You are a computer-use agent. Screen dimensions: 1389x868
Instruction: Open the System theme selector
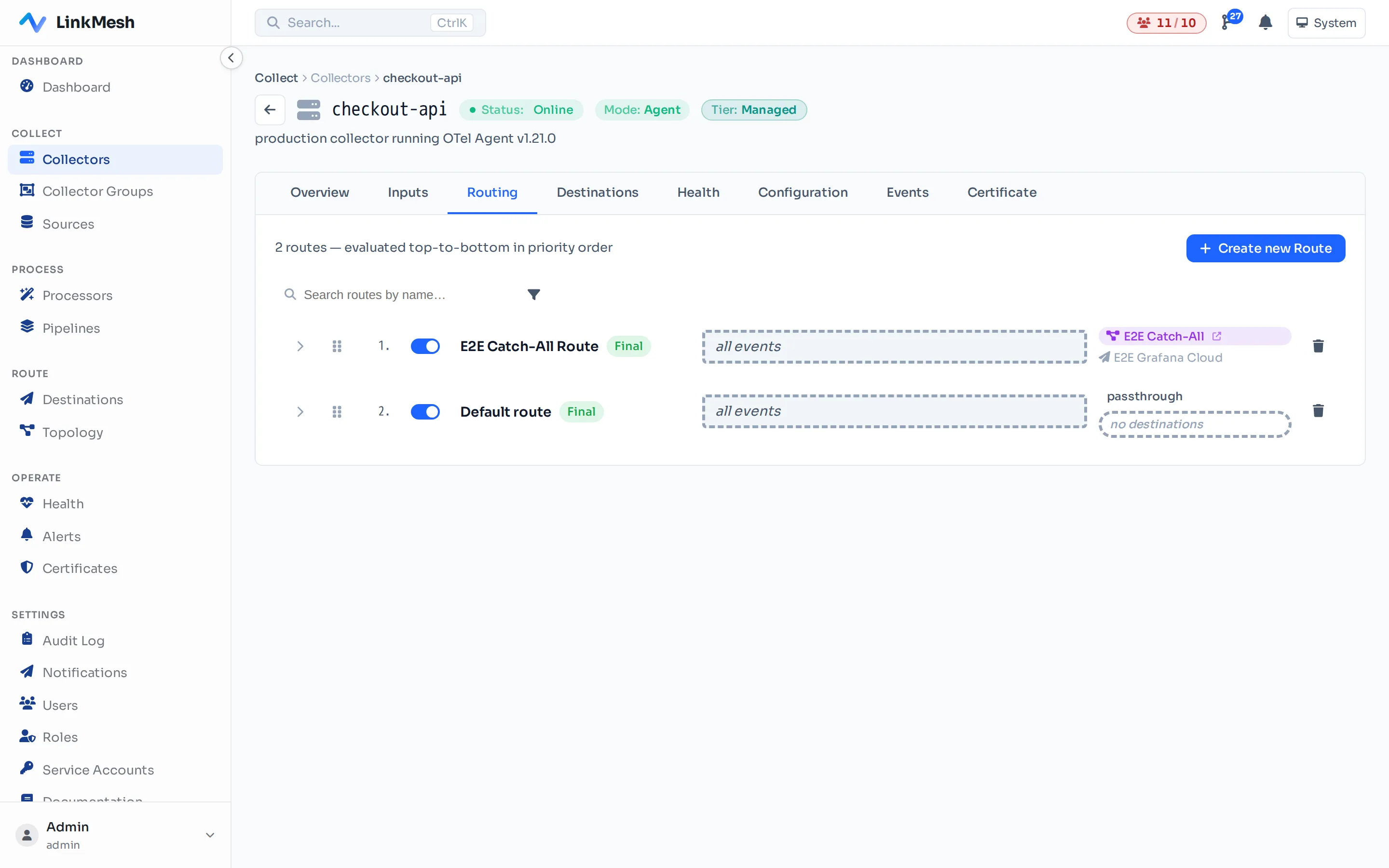point(1326,23)
